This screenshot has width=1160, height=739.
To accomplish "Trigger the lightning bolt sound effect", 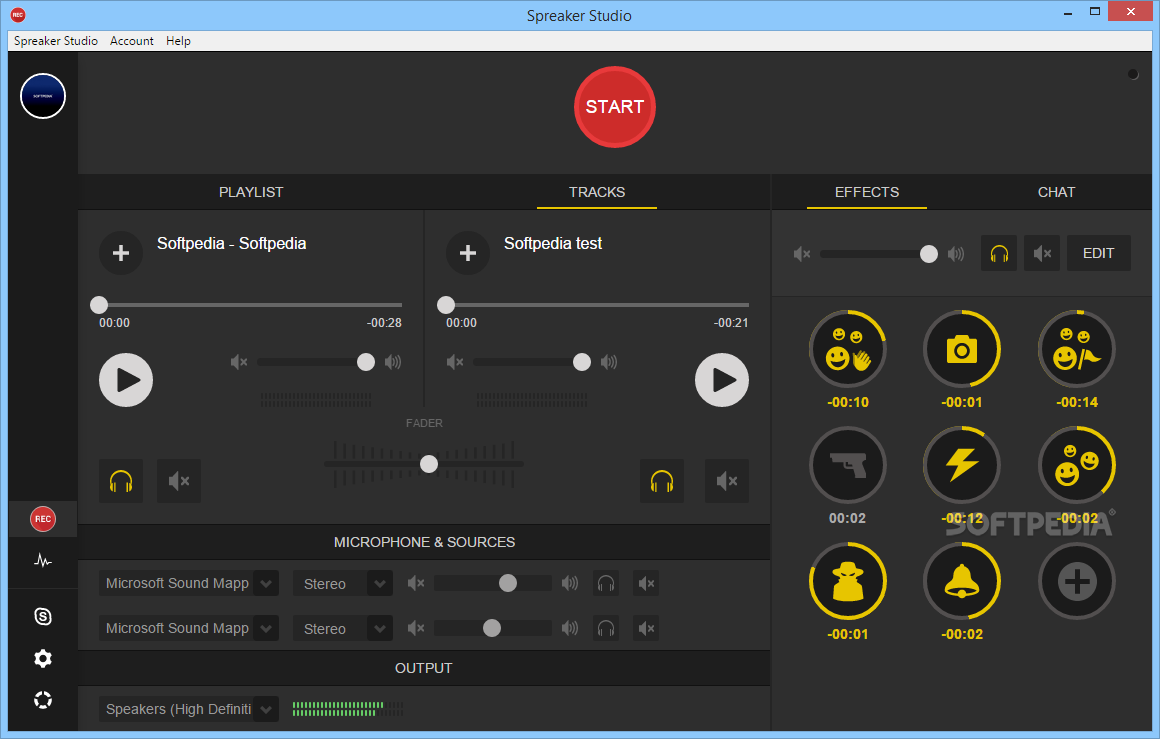I will 962,465.
